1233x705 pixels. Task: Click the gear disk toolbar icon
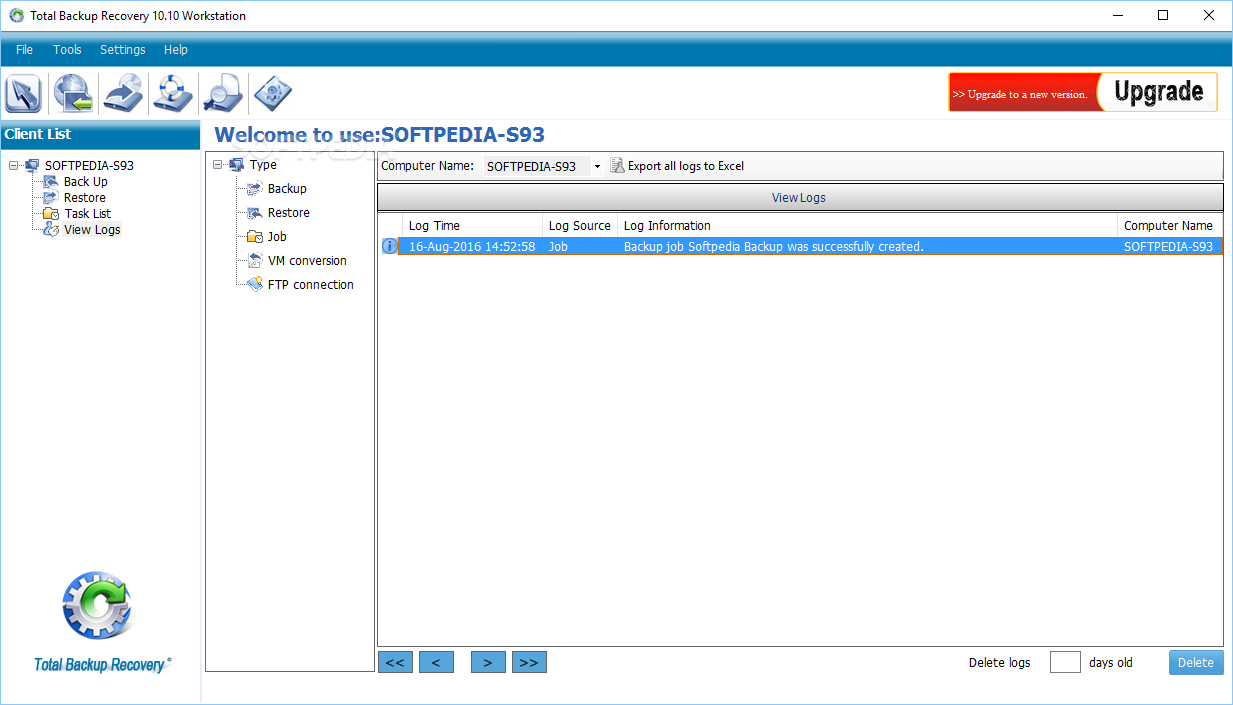272,94
